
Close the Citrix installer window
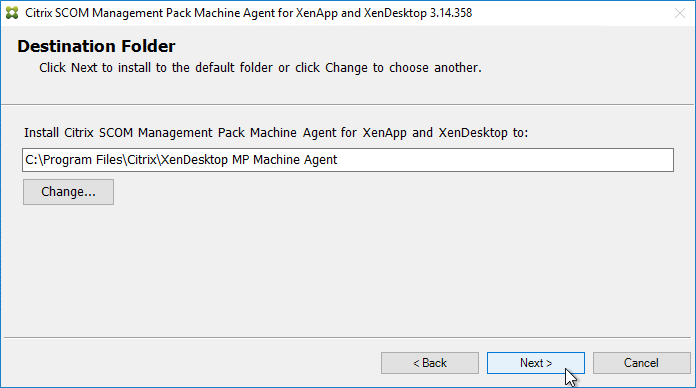680,13
